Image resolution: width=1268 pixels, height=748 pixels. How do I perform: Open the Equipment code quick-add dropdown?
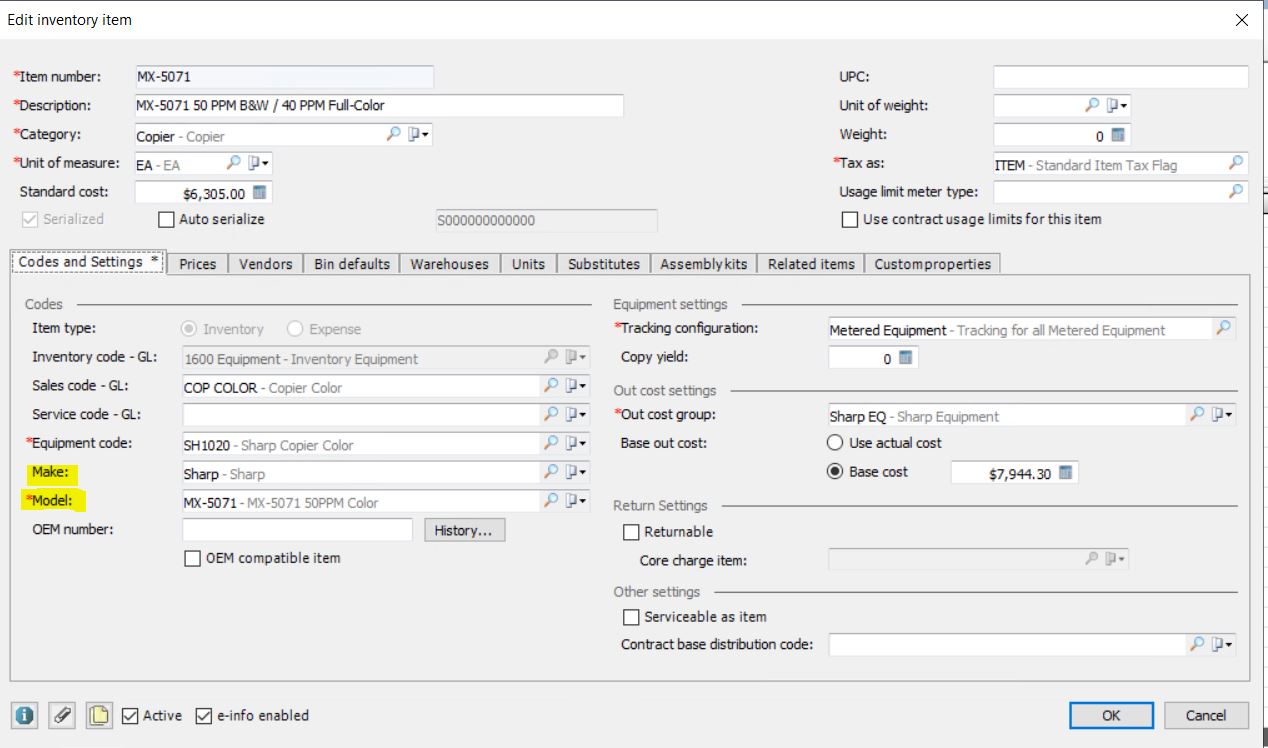[x=576, y=443]
